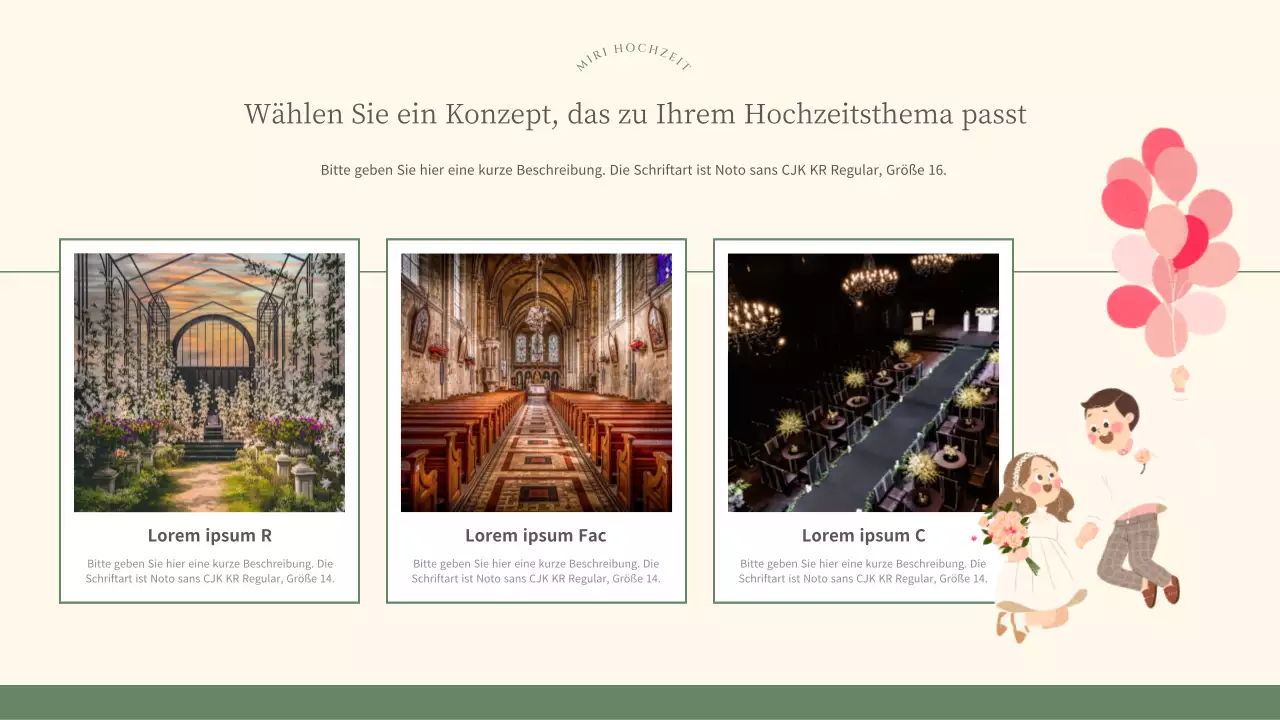Image resolution: width=1280 pixels, height=720 pixels.
Task: Open the Lorem ipsum Fac concept card
Action: [536, 420]
